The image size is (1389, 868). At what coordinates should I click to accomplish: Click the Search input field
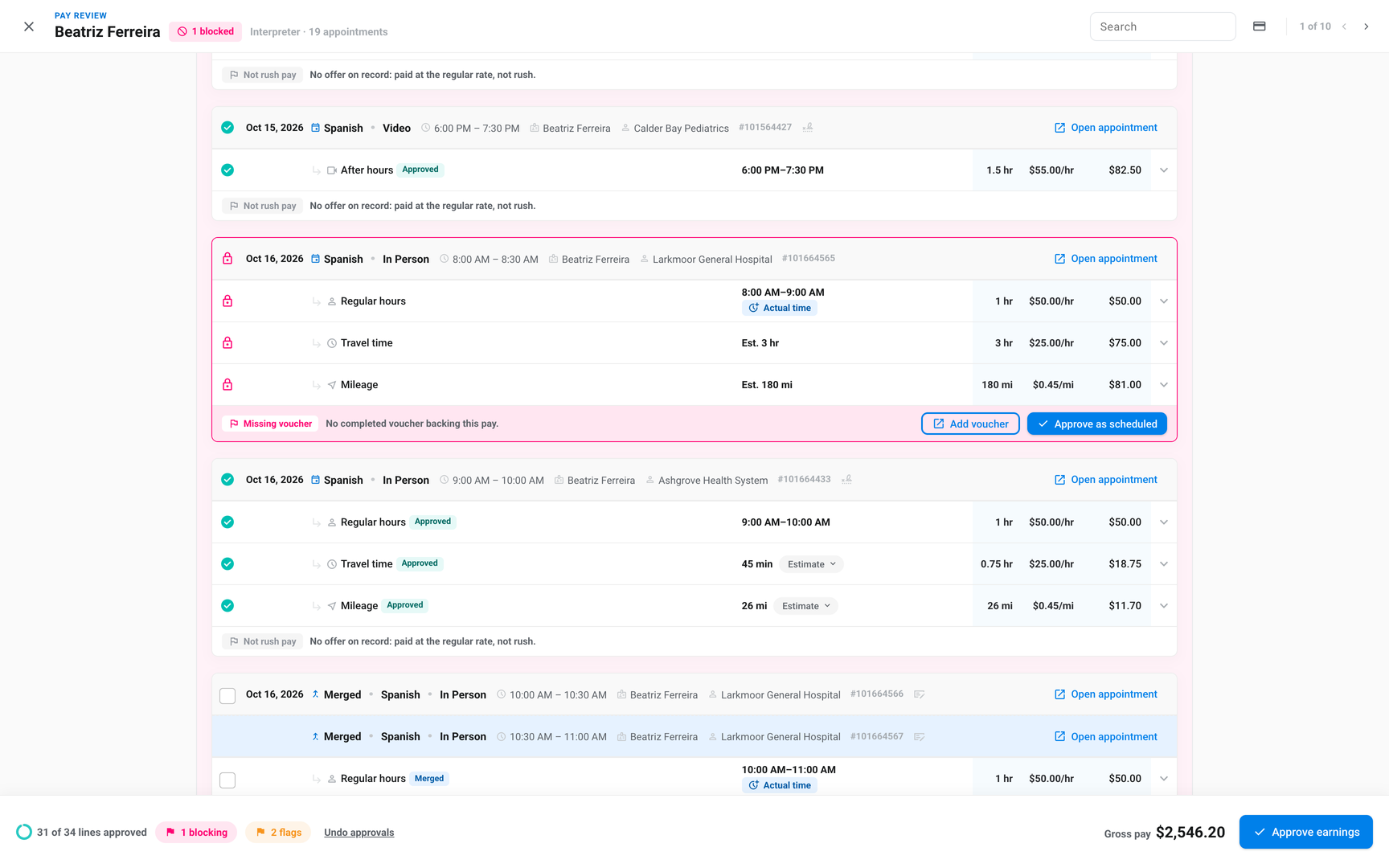[1162, 27]
